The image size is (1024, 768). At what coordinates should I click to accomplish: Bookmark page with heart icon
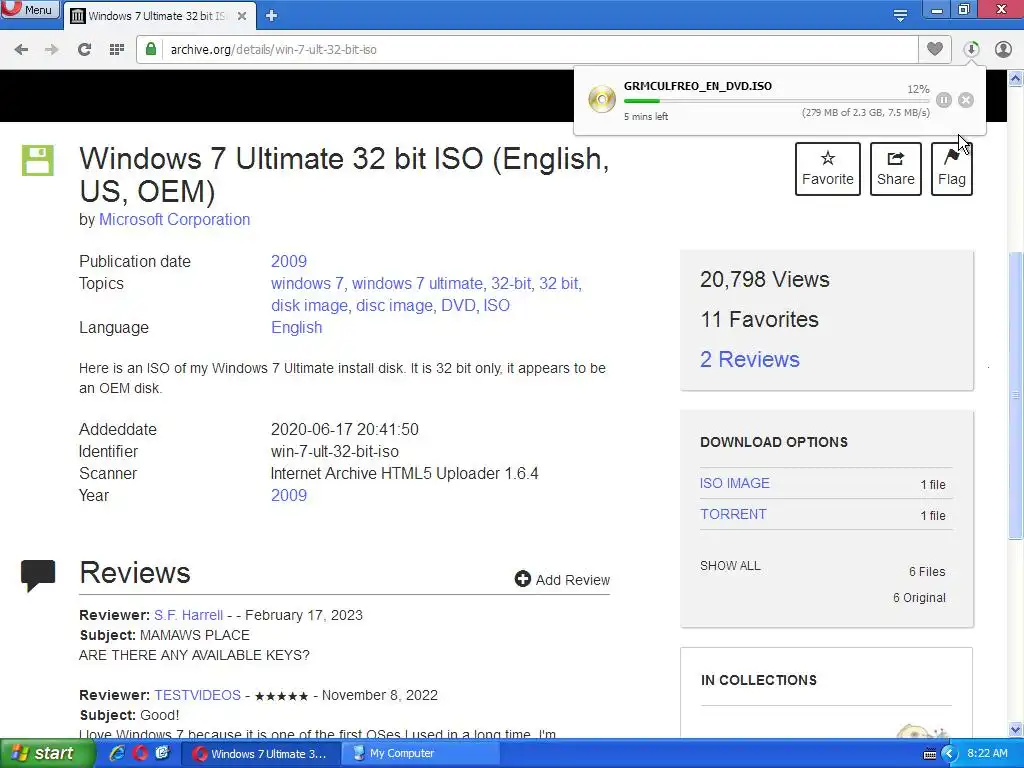(x=935, y=49)
